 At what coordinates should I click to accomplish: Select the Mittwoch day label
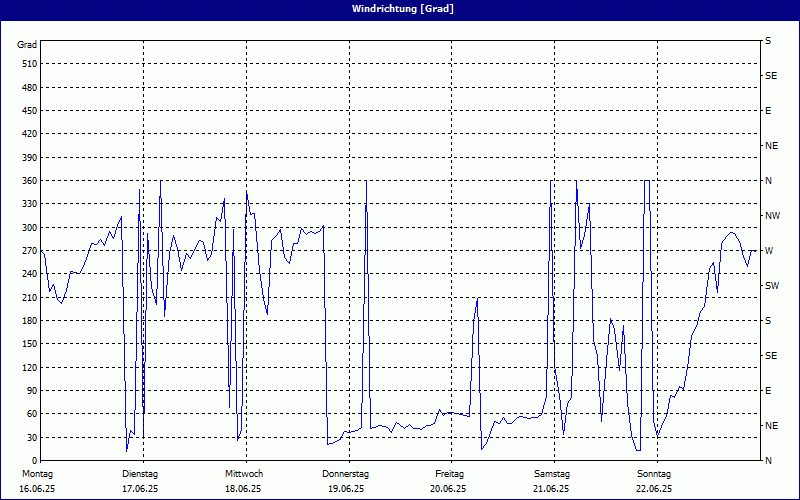(244, 474)
